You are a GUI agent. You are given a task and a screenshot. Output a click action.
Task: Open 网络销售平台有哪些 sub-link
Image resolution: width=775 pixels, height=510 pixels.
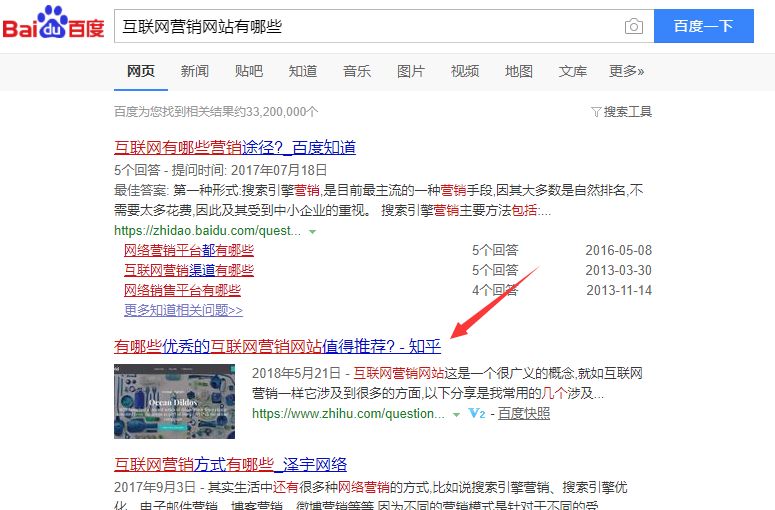tap(182, 290)
